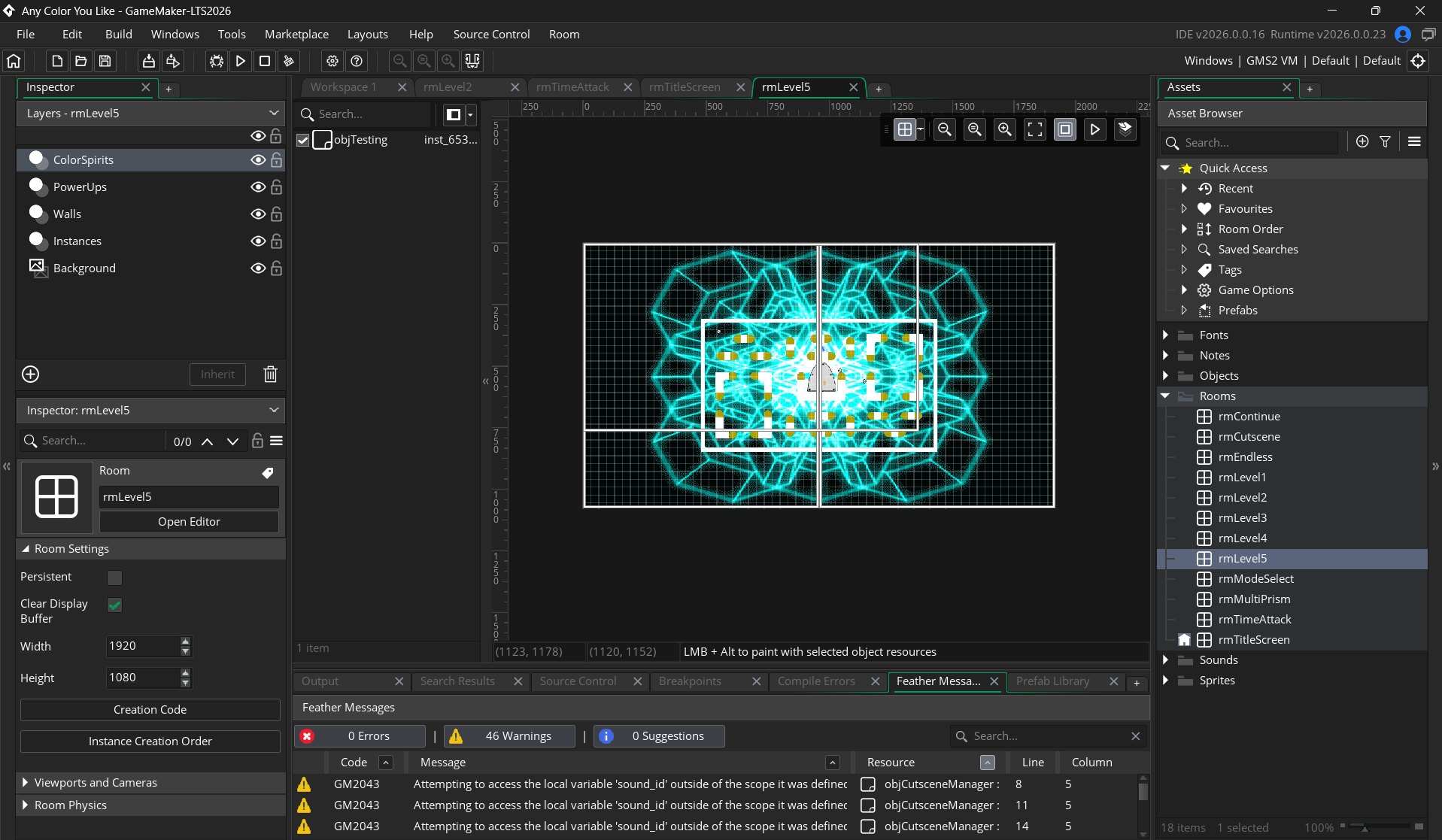Center-fit the room with the frame icon
The height and width of the screenshot is (840, 1442).
(x=1035, y=129)
